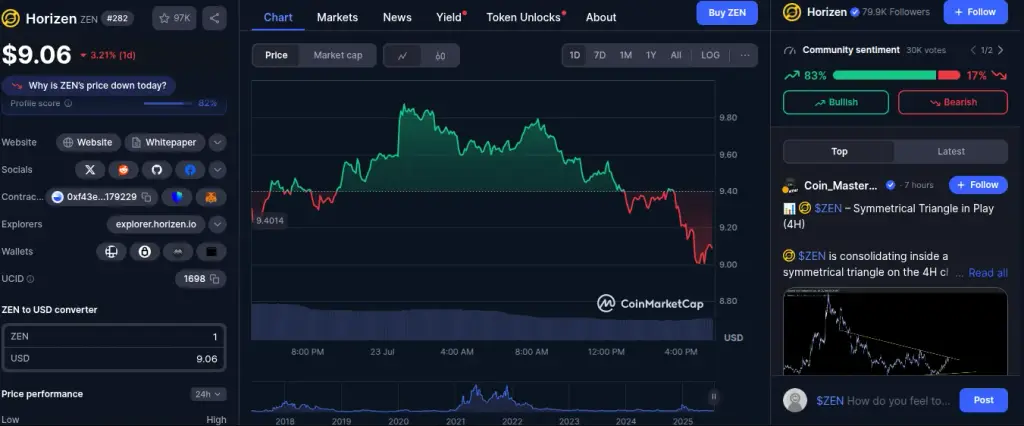This screenshot has width=1024, height=426.
Task: Open Why is ZEN's price down today
Action: click(89, 86)
